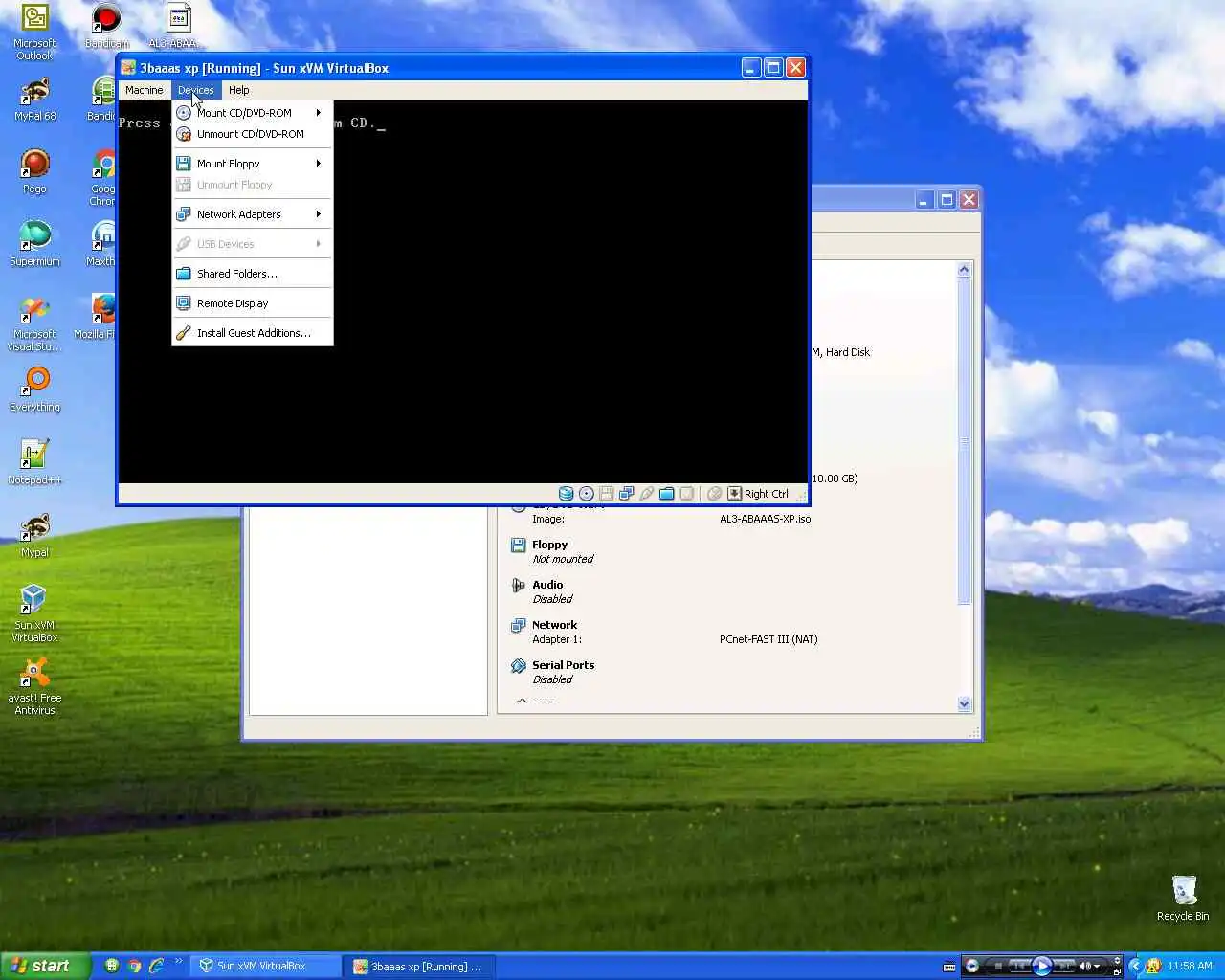Select the Notepad++ desktop icon
This screenshot has height=980, width=1225.
tap(34, 463)
